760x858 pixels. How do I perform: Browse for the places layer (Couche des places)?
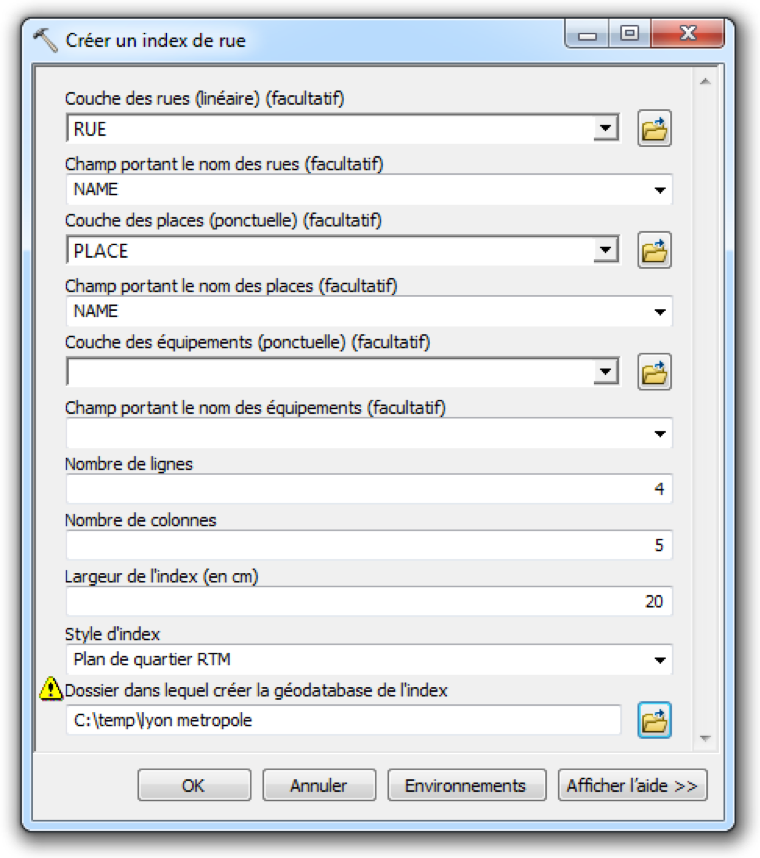click(x=654, y=251)
